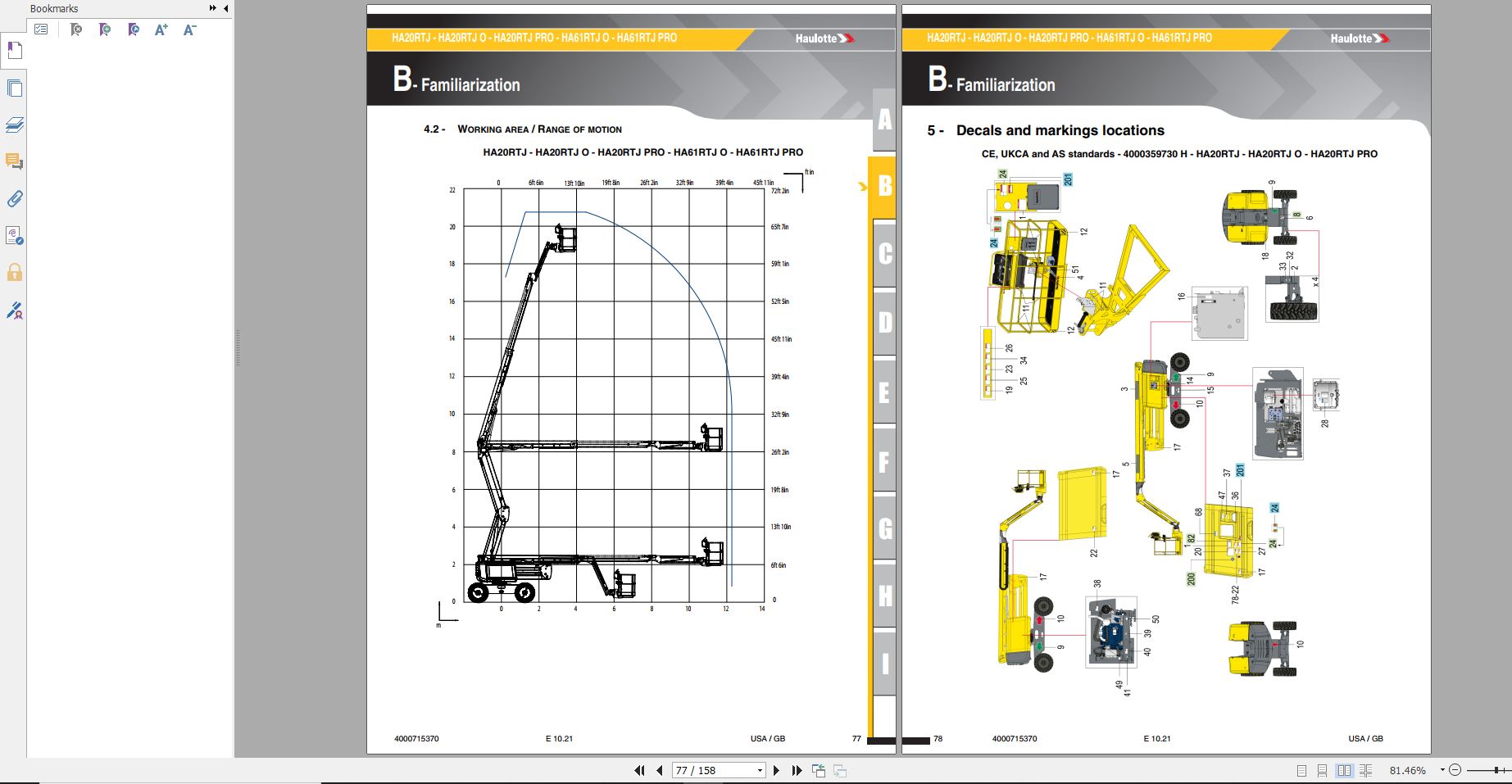The image size is (1512, 784).
Task: Switch to single page view
Action: [x=1301, y=770]
